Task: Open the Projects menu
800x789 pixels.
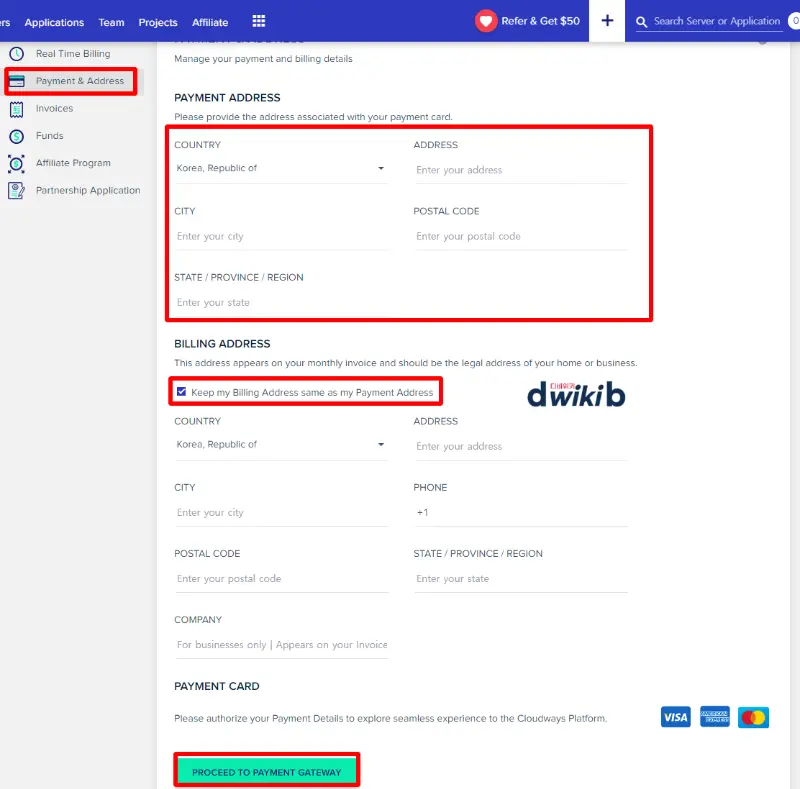Action: [x=158, y=22]
